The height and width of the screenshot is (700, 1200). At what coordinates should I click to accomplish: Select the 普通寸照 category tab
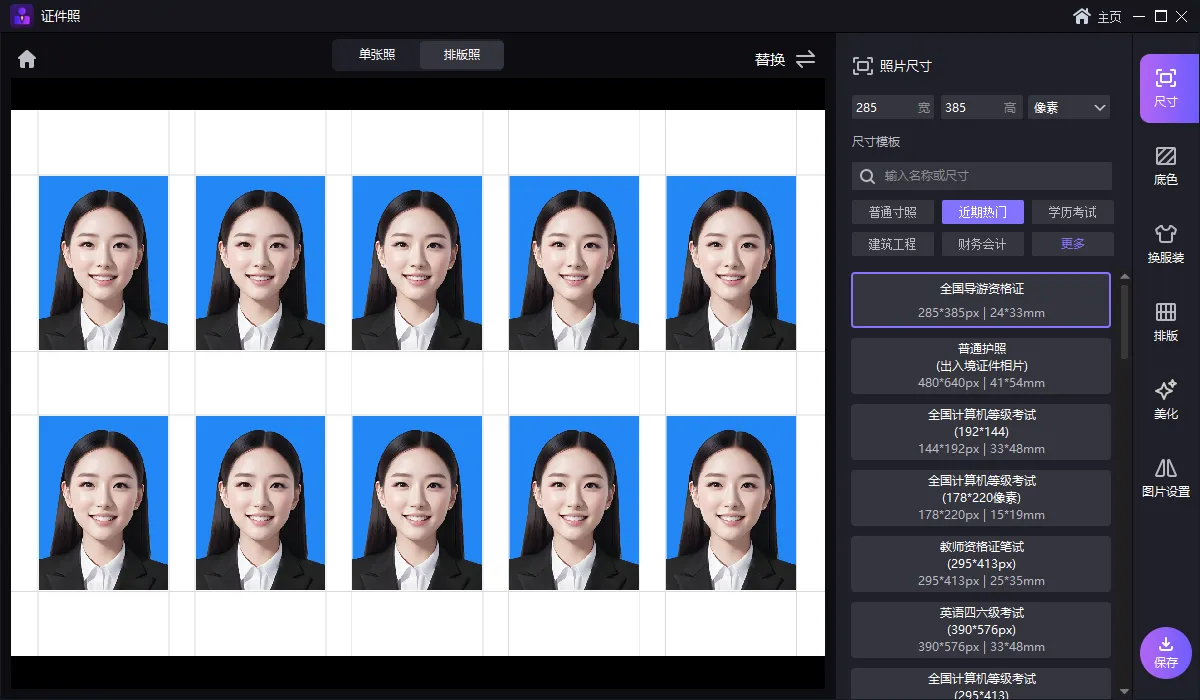pyautogui.click(x=892, y=212)
